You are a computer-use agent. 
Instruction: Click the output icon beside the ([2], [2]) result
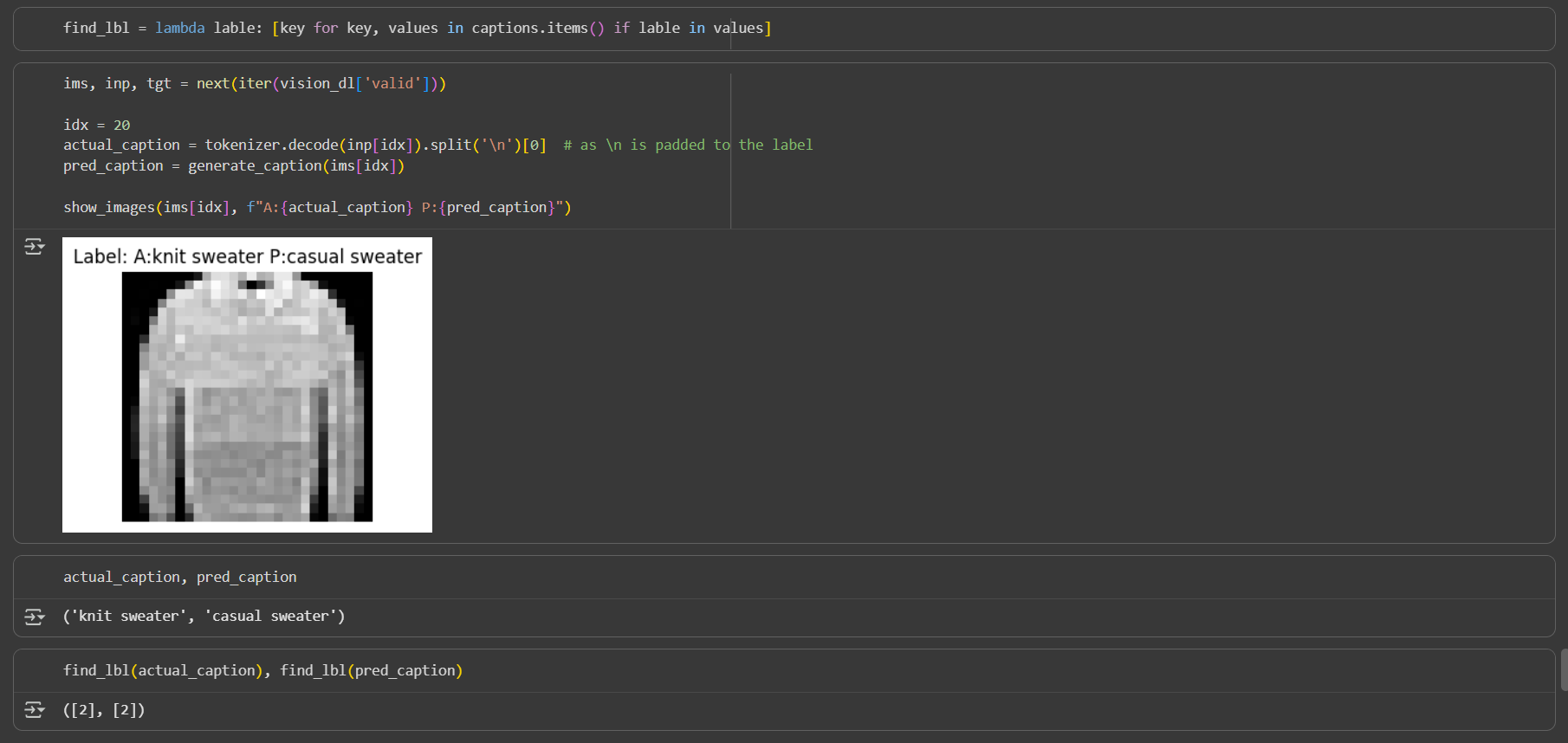coord(35,710)
